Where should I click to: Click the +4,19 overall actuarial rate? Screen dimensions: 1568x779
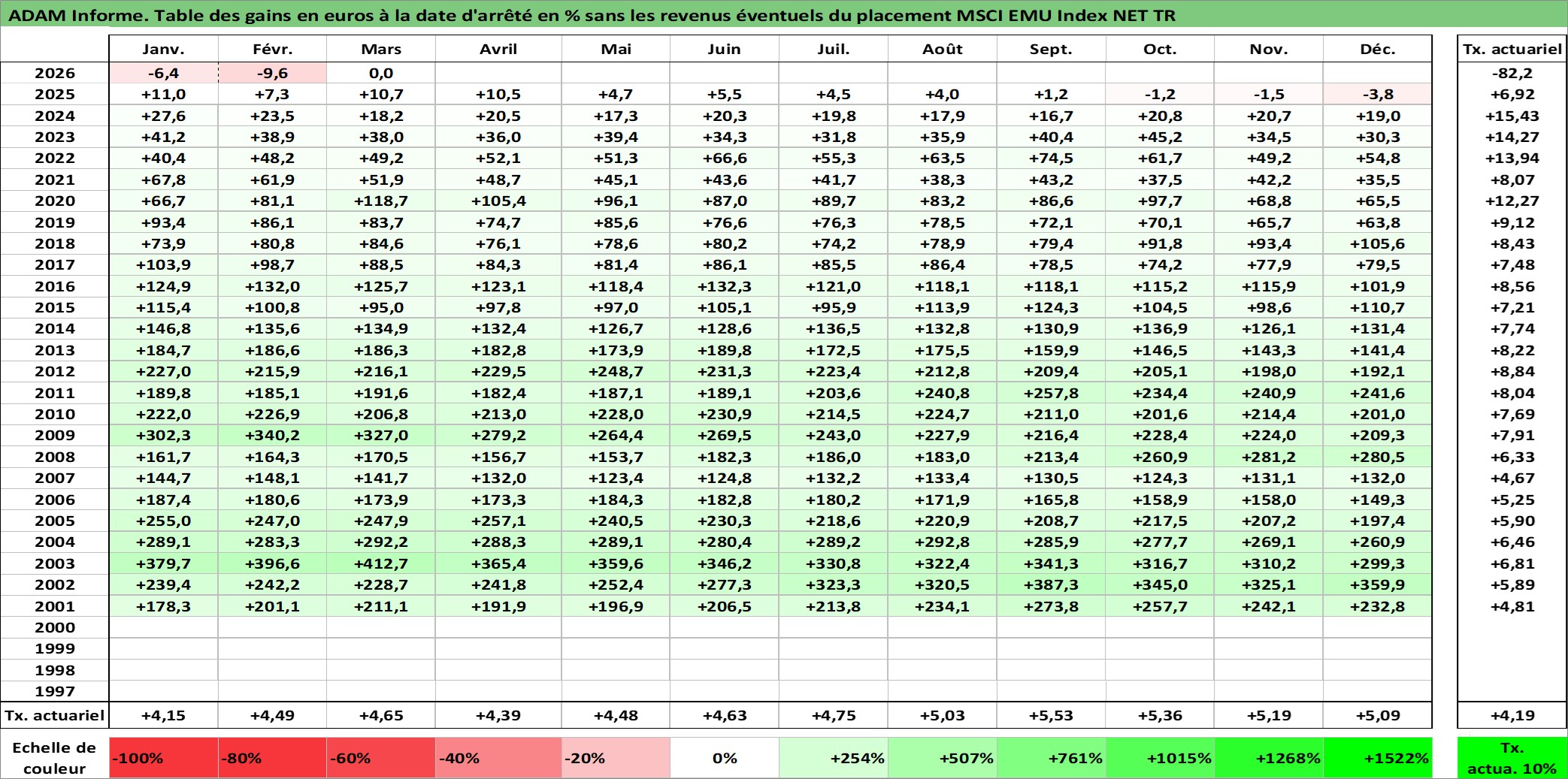point(1512,715)
